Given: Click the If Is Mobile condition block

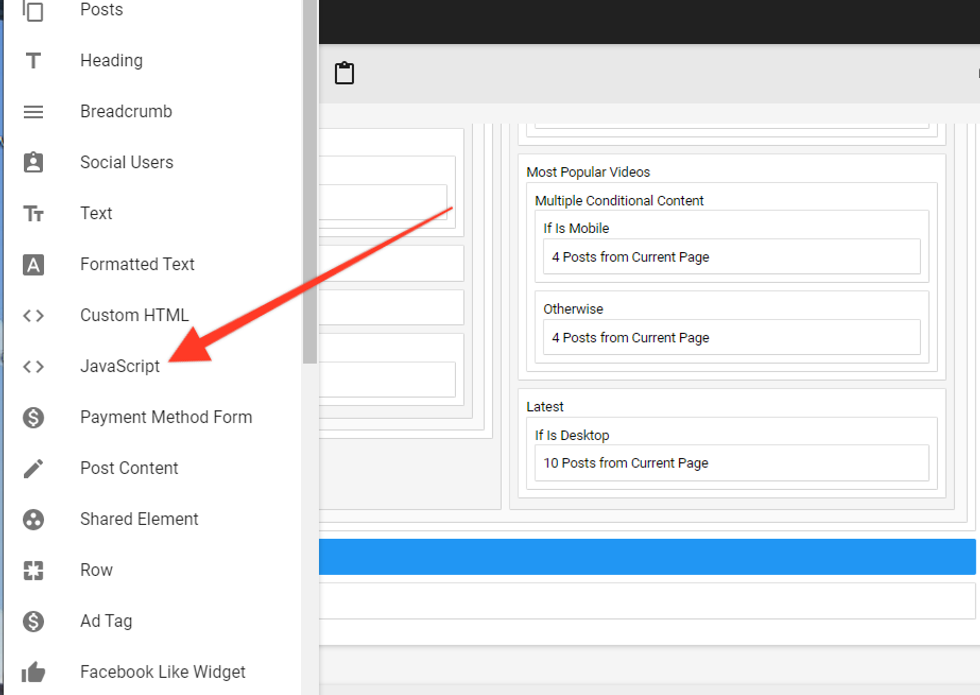Looking at the screenshot, I should pos(576,228).
